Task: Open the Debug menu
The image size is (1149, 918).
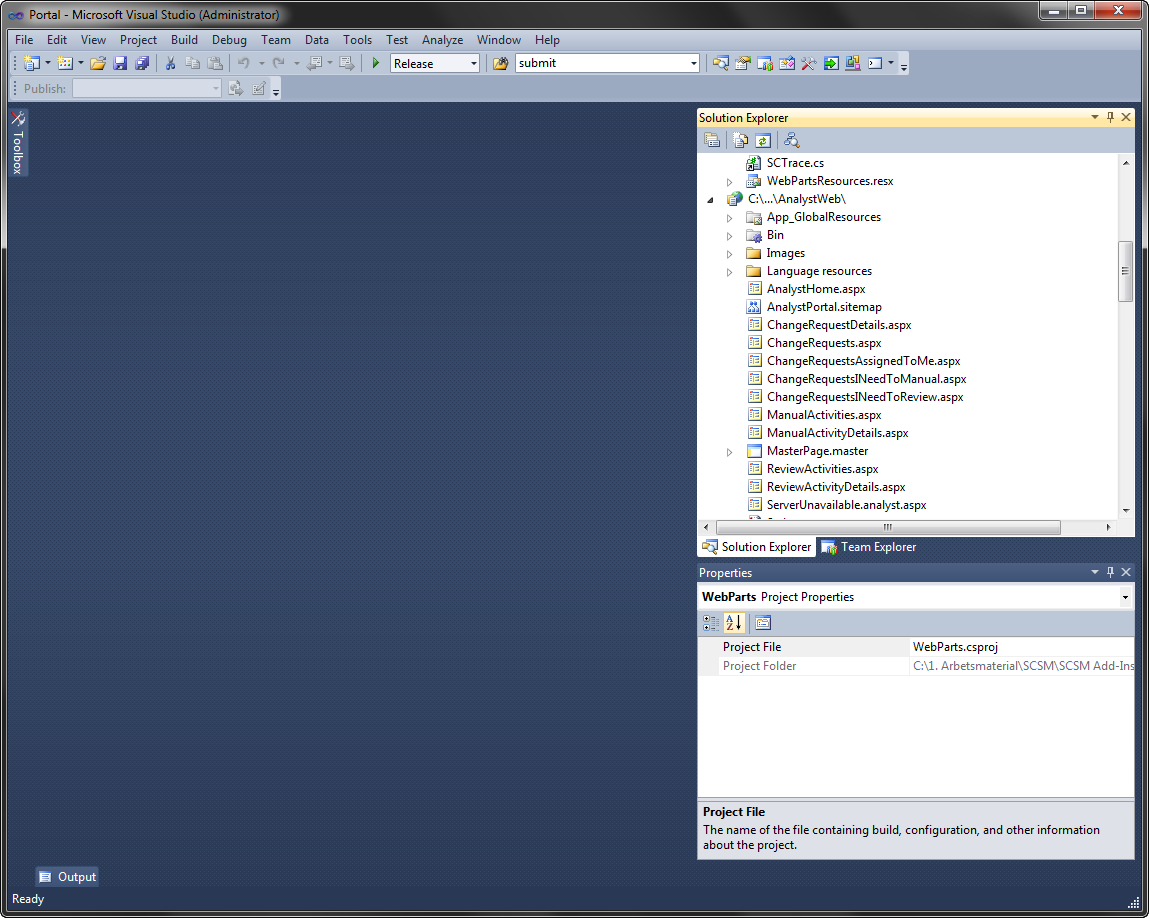Action: click(229, 40)
